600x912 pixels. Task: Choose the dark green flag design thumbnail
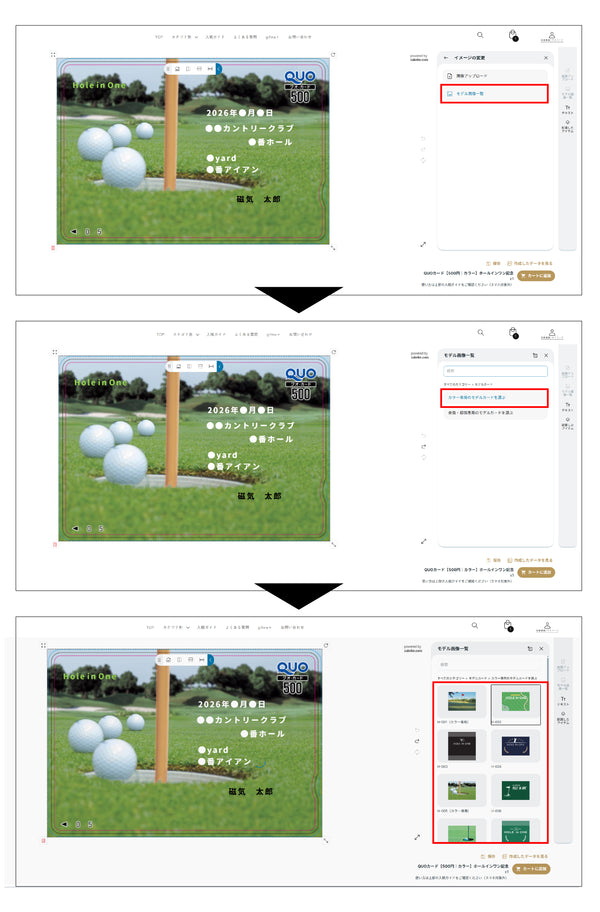pos(516,790)
